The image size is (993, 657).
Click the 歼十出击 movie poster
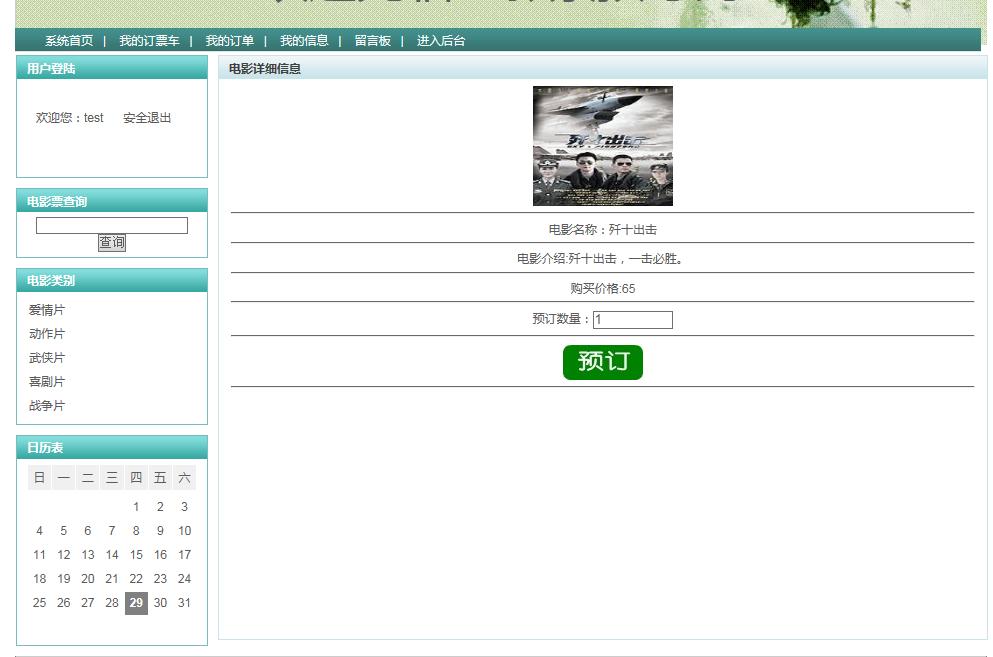tap(602, 146)
